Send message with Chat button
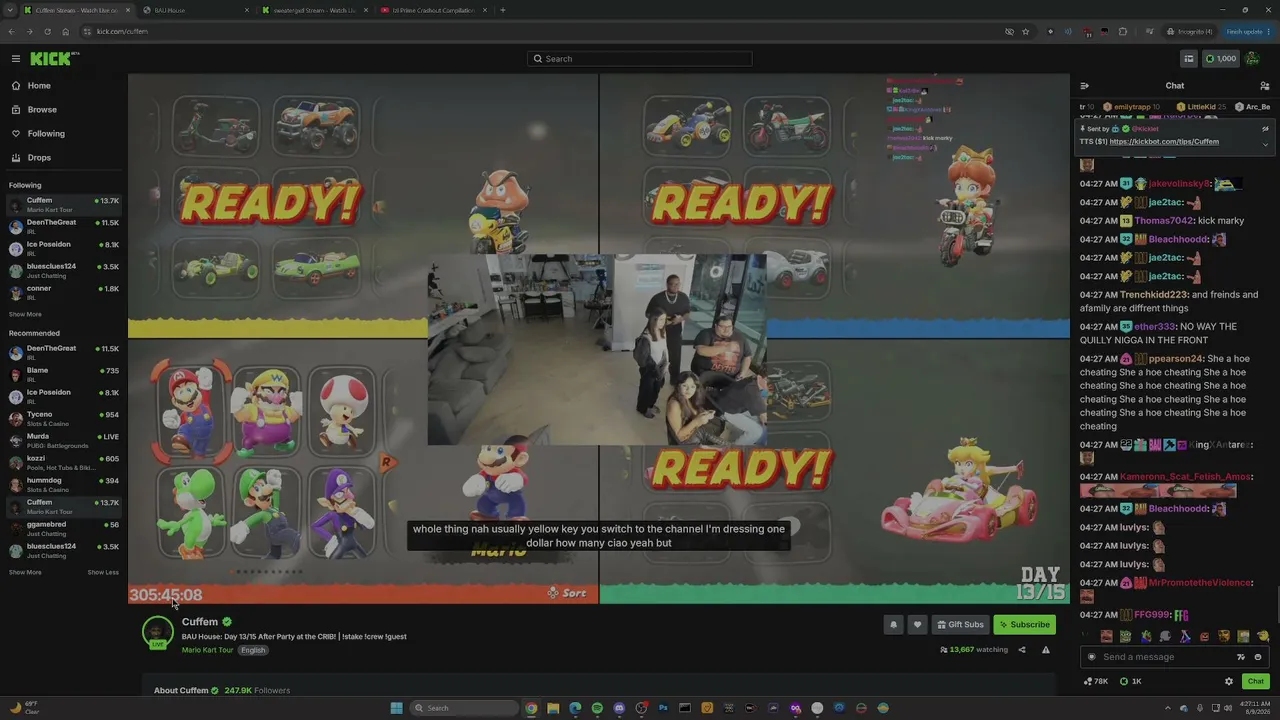 [x=1256, y=682]
